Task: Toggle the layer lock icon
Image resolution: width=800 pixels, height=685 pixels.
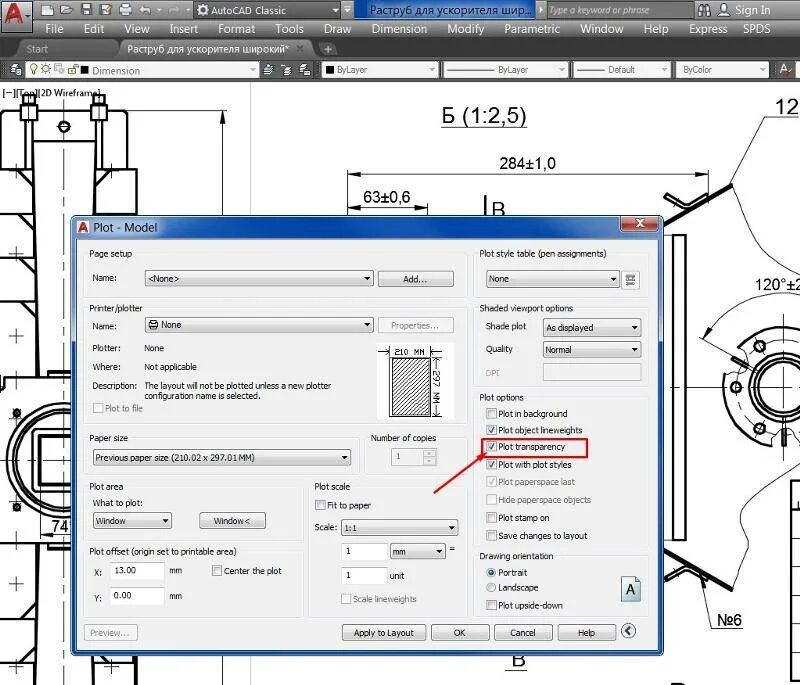Action: point(72,69)
